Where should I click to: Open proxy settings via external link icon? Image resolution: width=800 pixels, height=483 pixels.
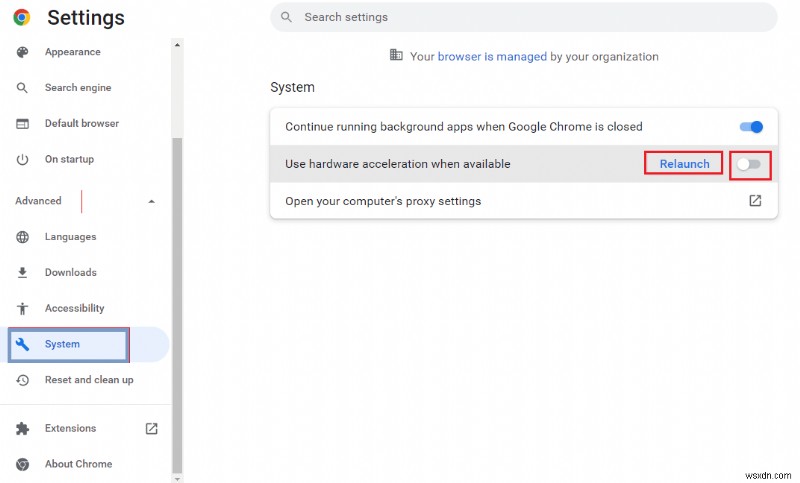point(755,201)
